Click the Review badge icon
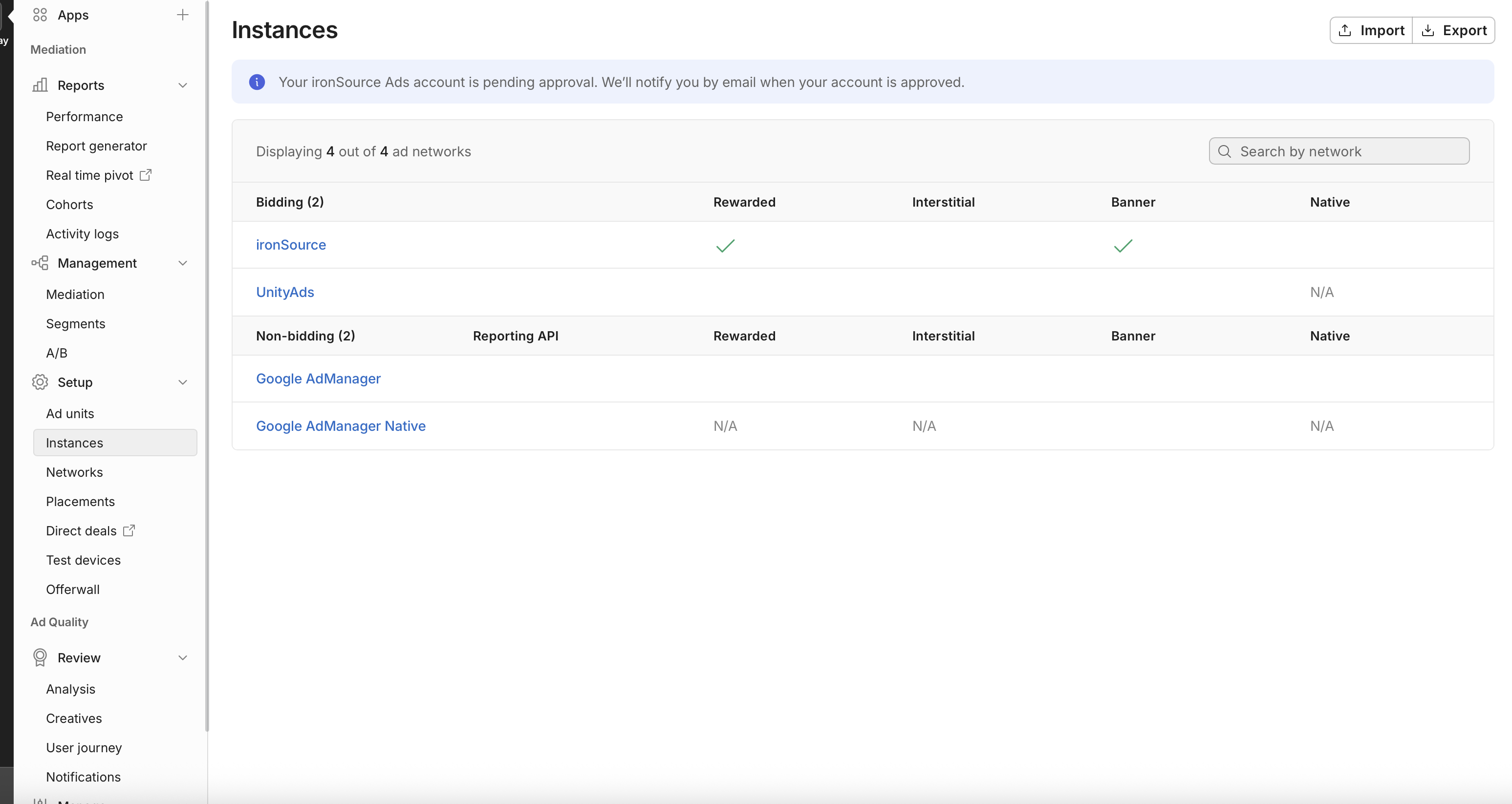Image resolution: width=1512 pixels, height=804 pixels. coord(40,657)
